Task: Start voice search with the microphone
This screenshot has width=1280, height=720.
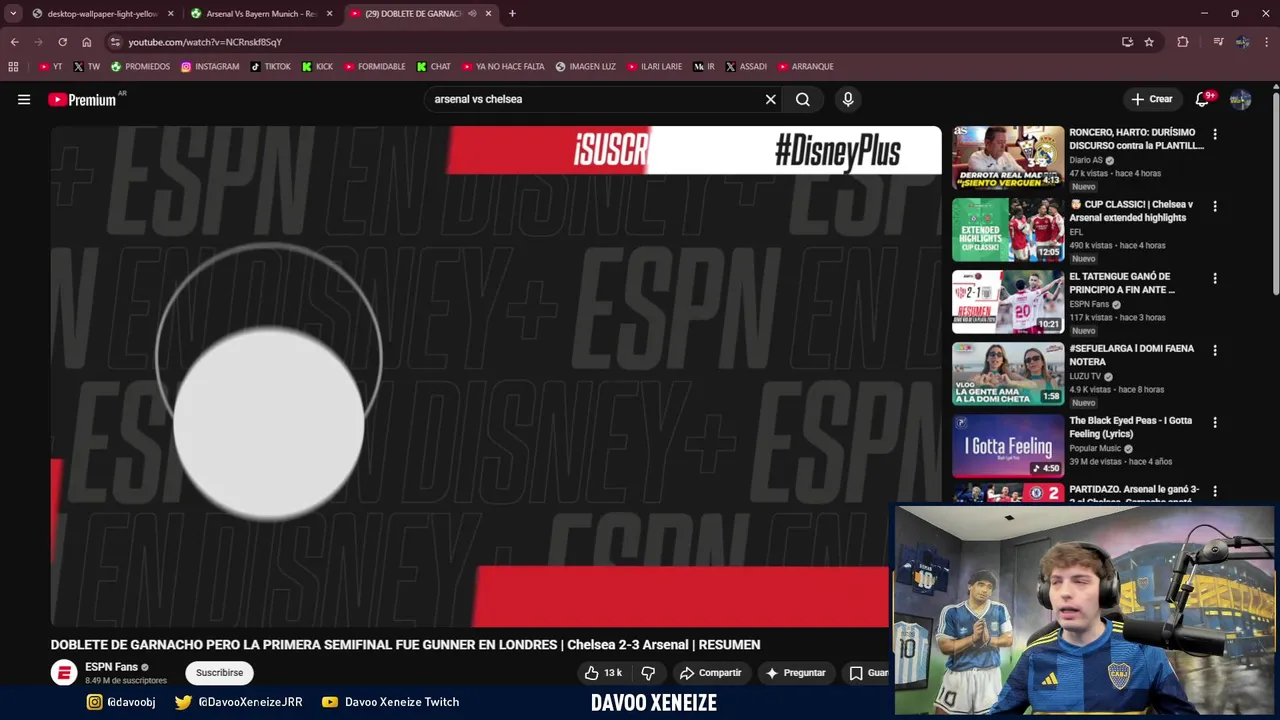Action: pyautogui.click(x=848, y=99)
